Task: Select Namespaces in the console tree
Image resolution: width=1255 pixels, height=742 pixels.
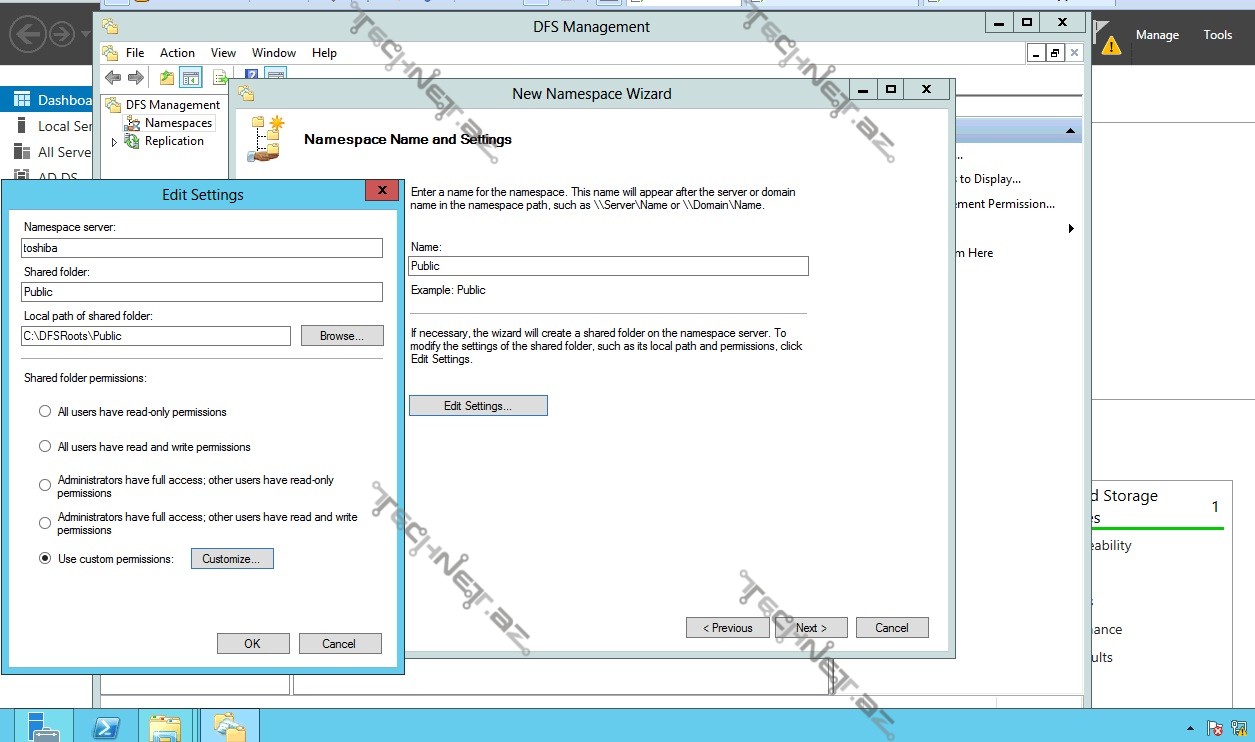Action: tap(177, 123)
